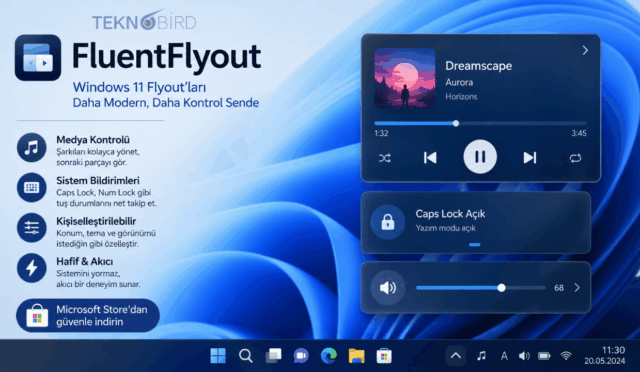This screenshot has height=372, width=640.
Task: Click the song title Dreamscape
Action: coord(478,66)
